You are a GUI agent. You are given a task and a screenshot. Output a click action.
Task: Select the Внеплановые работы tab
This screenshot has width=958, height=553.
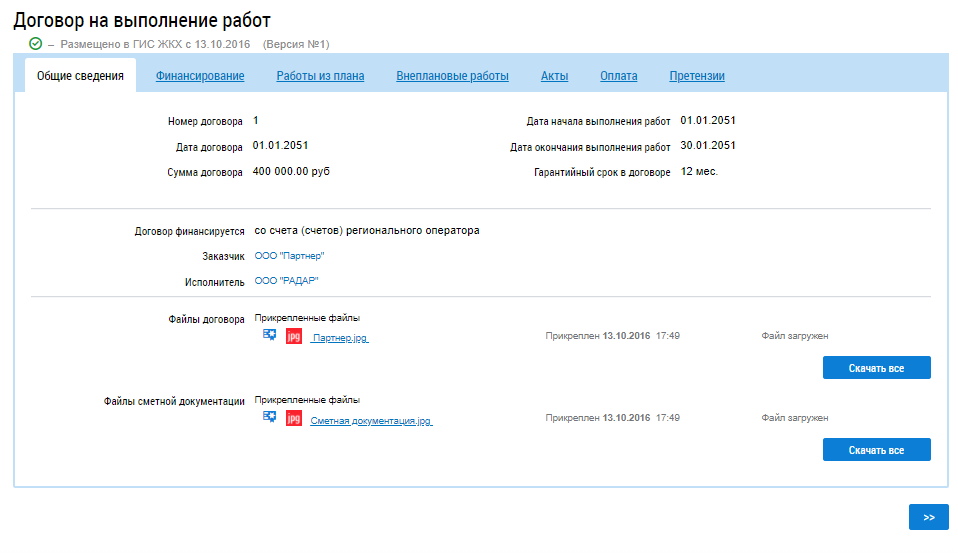pos(452,76)
